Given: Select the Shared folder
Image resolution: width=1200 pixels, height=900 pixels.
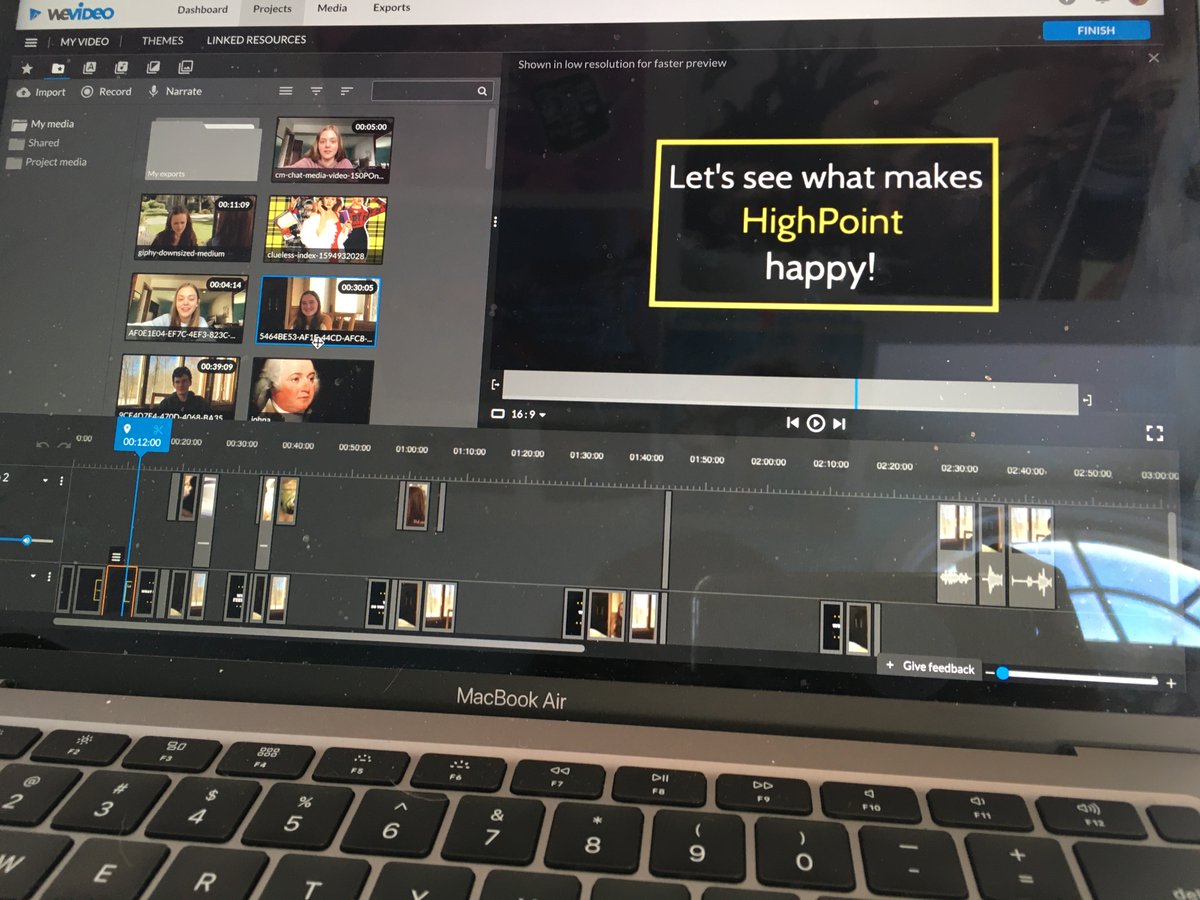Looking at the screenshot, I should (x=35, y=143).
